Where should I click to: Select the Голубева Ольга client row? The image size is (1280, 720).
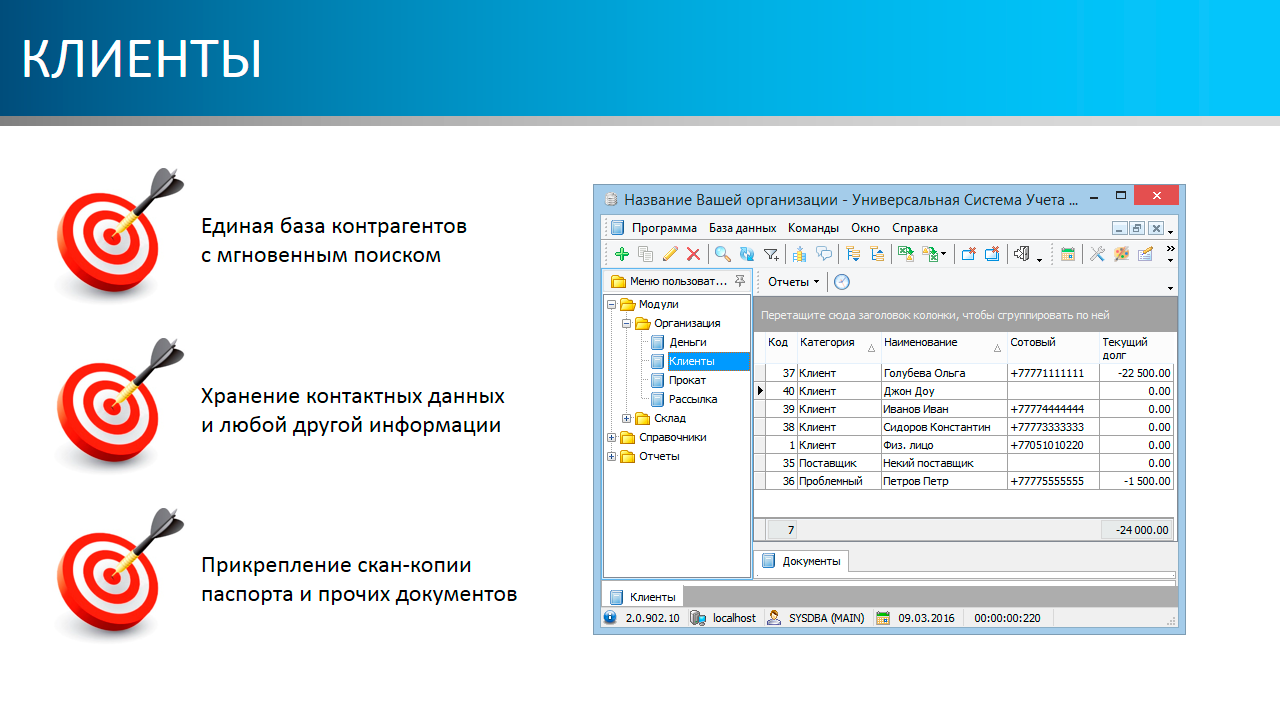pyautogui.click(x=924, y=373)
